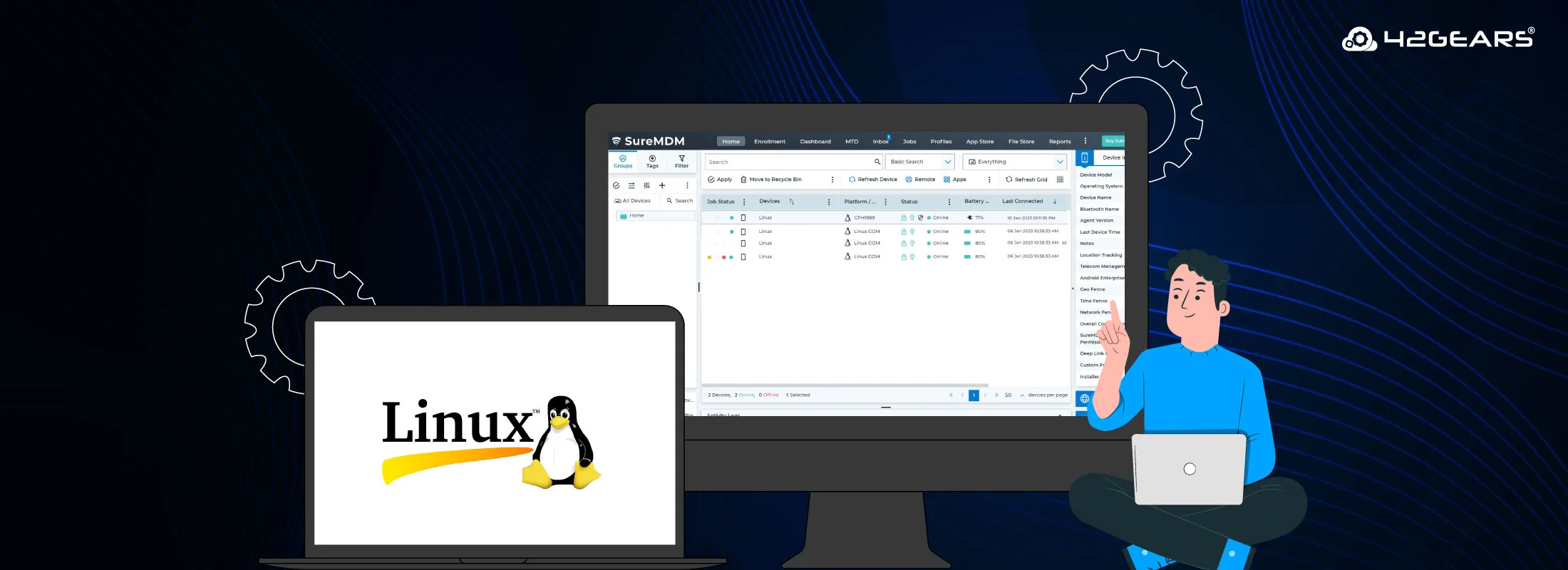1568x570 pixels.
Task: Open the Job Status column options menu
Action: tap(744, 202)
